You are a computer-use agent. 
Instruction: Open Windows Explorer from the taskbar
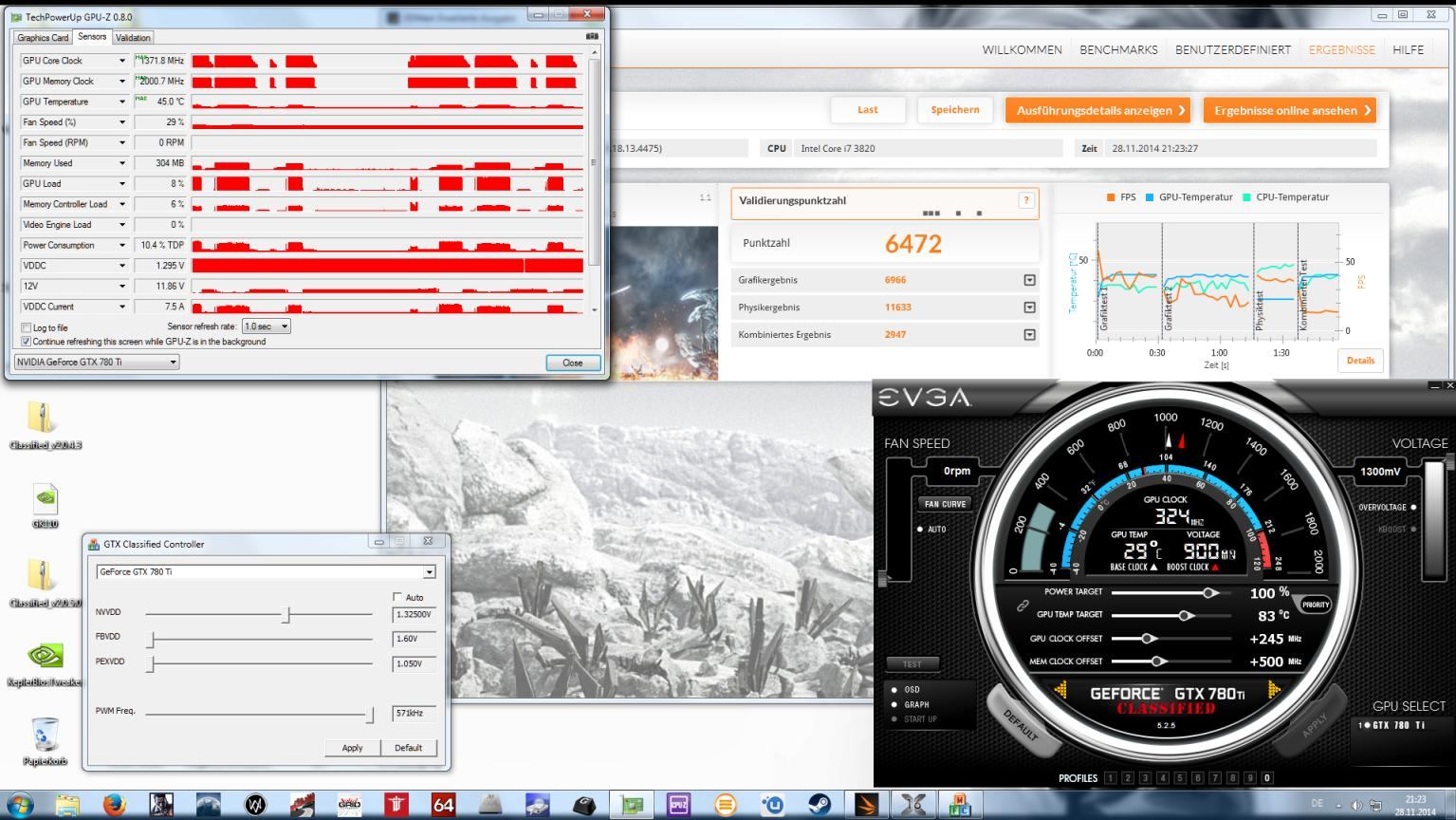click(67, 805)
